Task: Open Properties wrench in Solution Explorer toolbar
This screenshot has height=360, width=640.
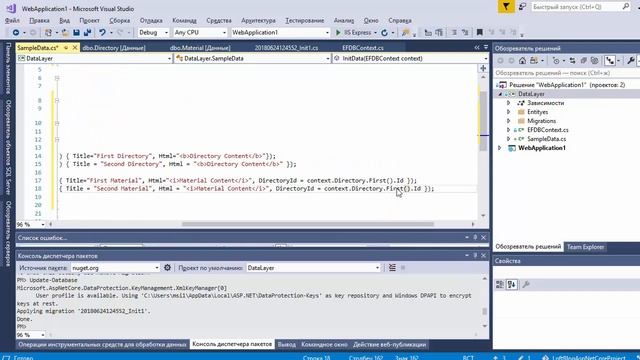Action: pyautogui.click(x=631, y=61)
